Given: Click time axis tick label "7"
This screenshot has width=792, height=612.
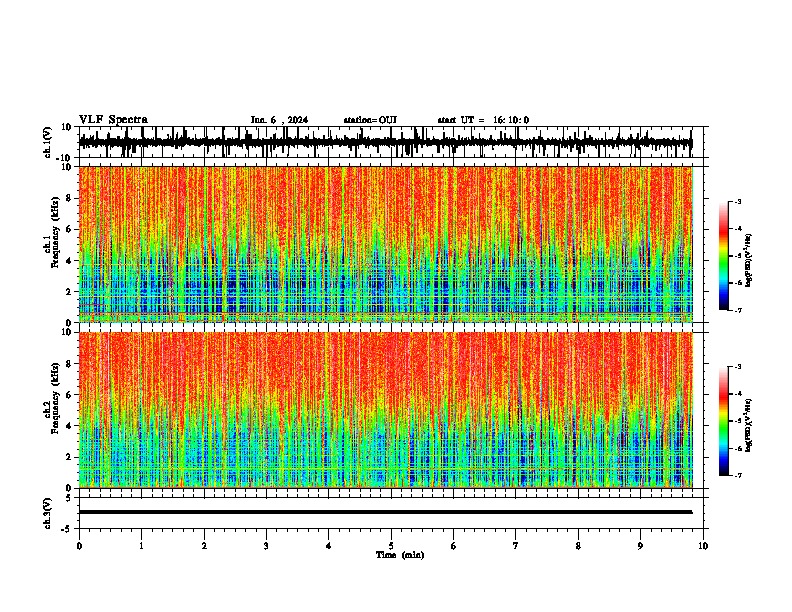Looking at the screenshot, I should point(516,546).
